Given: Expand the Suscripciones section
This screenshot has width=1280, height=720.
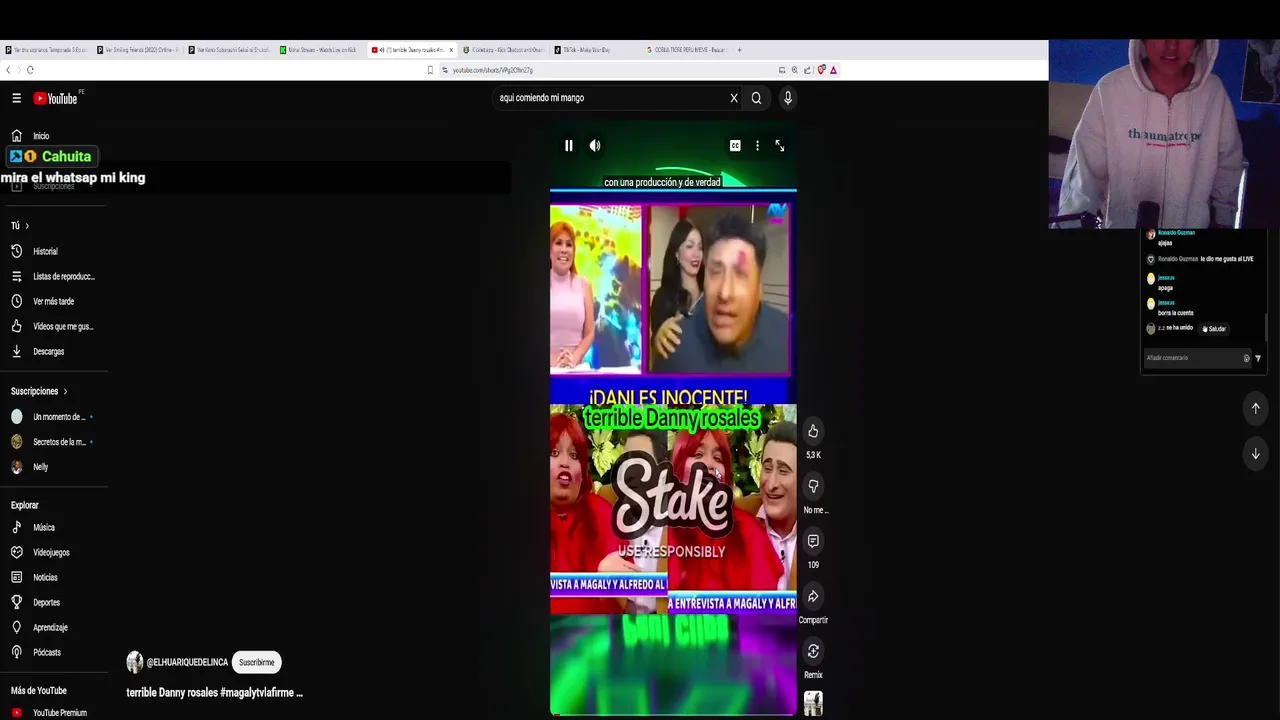Looking at the screenshot, I should coord(39,391).
